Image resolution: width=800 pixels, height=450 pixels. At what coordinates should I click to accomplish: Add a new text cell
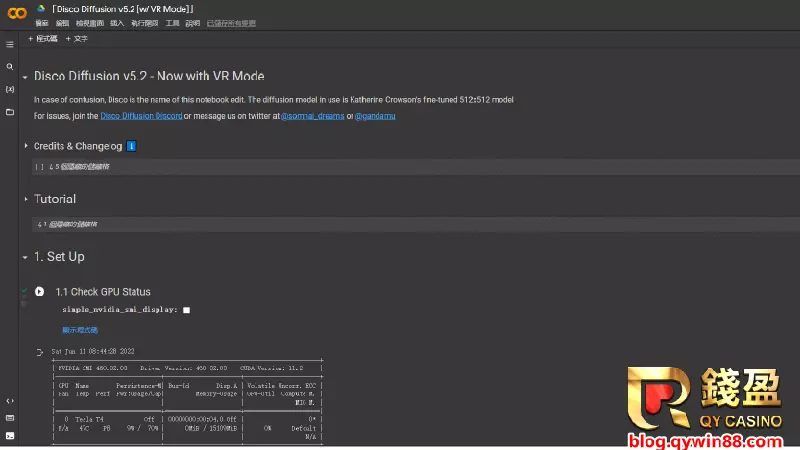[77, 39]
